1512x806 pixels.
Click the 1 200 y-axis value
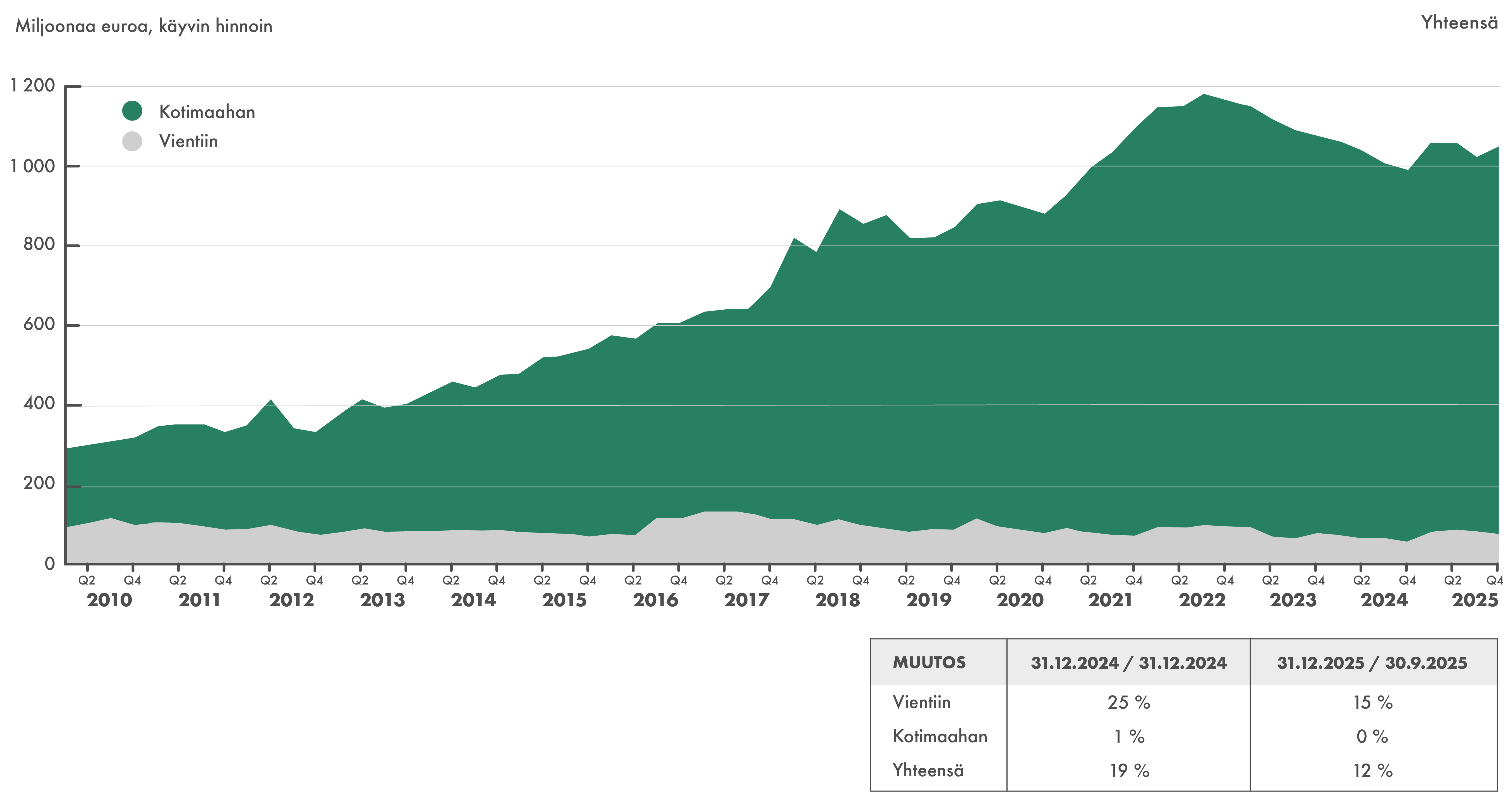pyautogui.click(x=33, y=86)
